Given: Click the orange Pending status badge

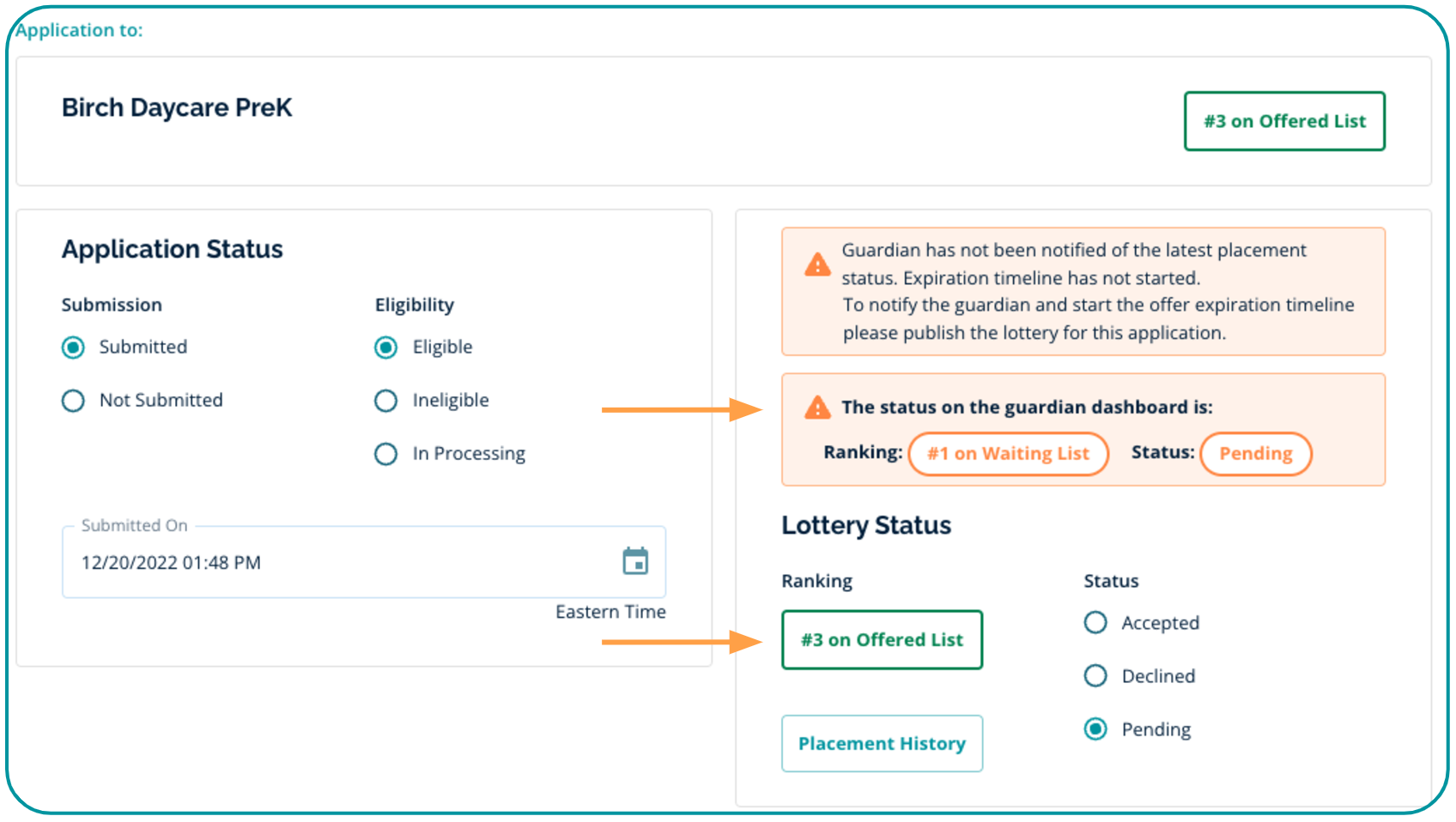Looking at the screenshot, I should coord(1255,454).
